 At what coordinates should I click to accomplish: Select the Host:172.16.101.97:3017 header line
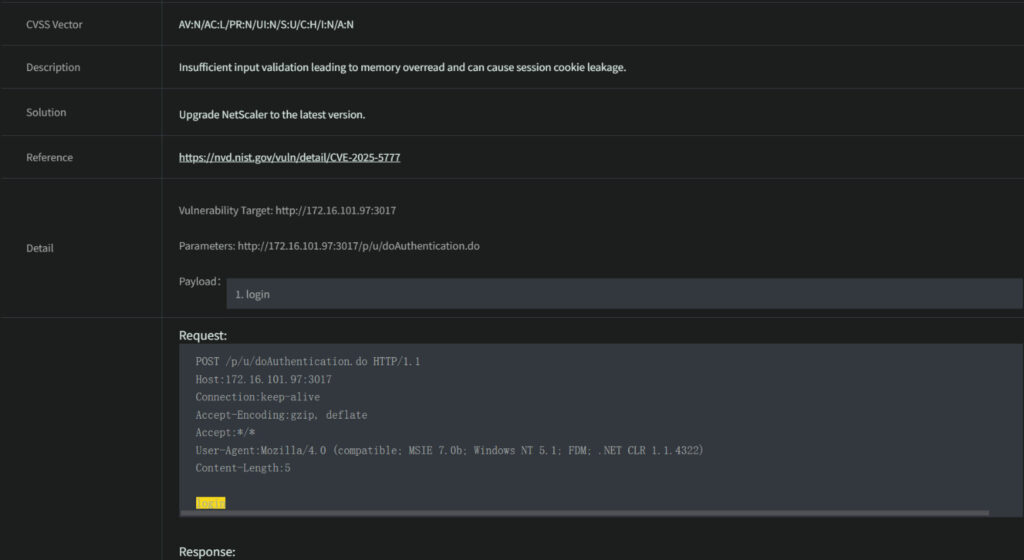coord(263,379)
